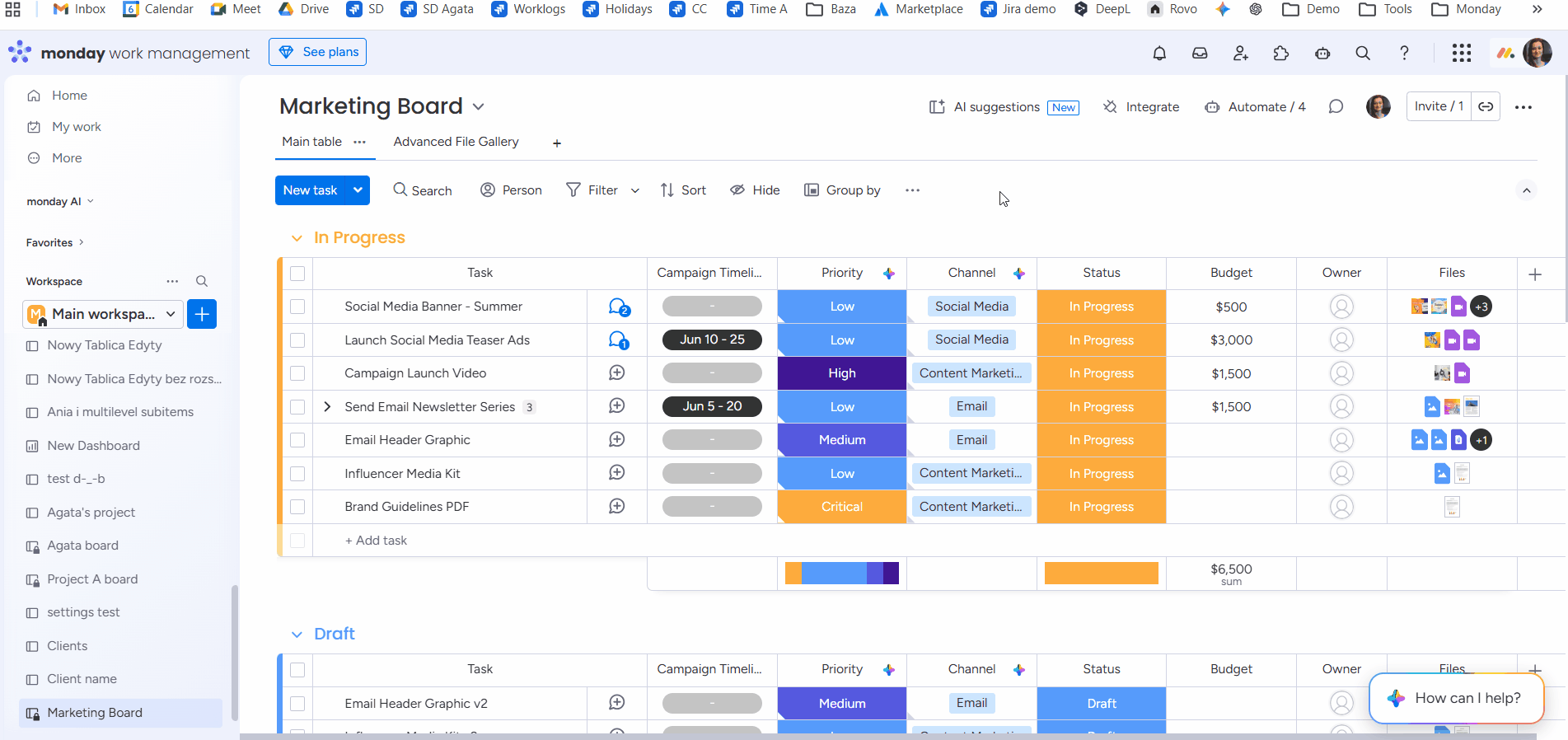The image size is (1568, 740).
Task: Select all items in In Progress group
Action: pyautogui.click(x=297, y=274)
